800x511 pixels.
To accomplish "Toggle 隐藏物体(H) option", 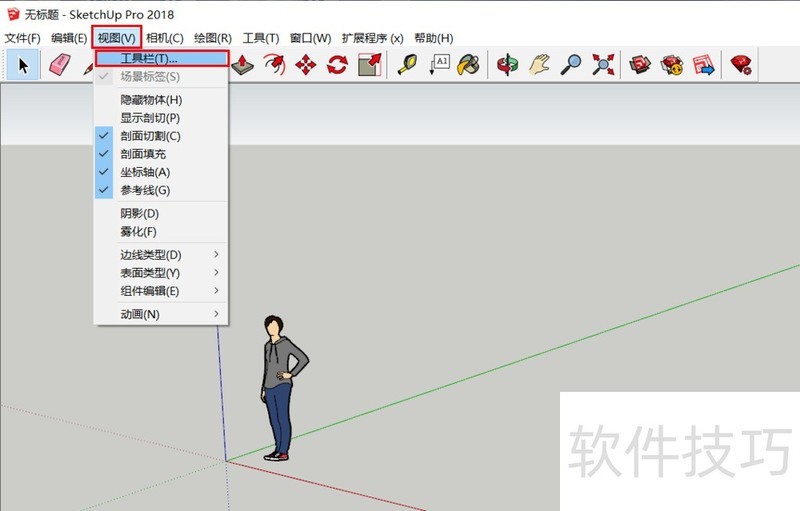I will coord(161,100).
